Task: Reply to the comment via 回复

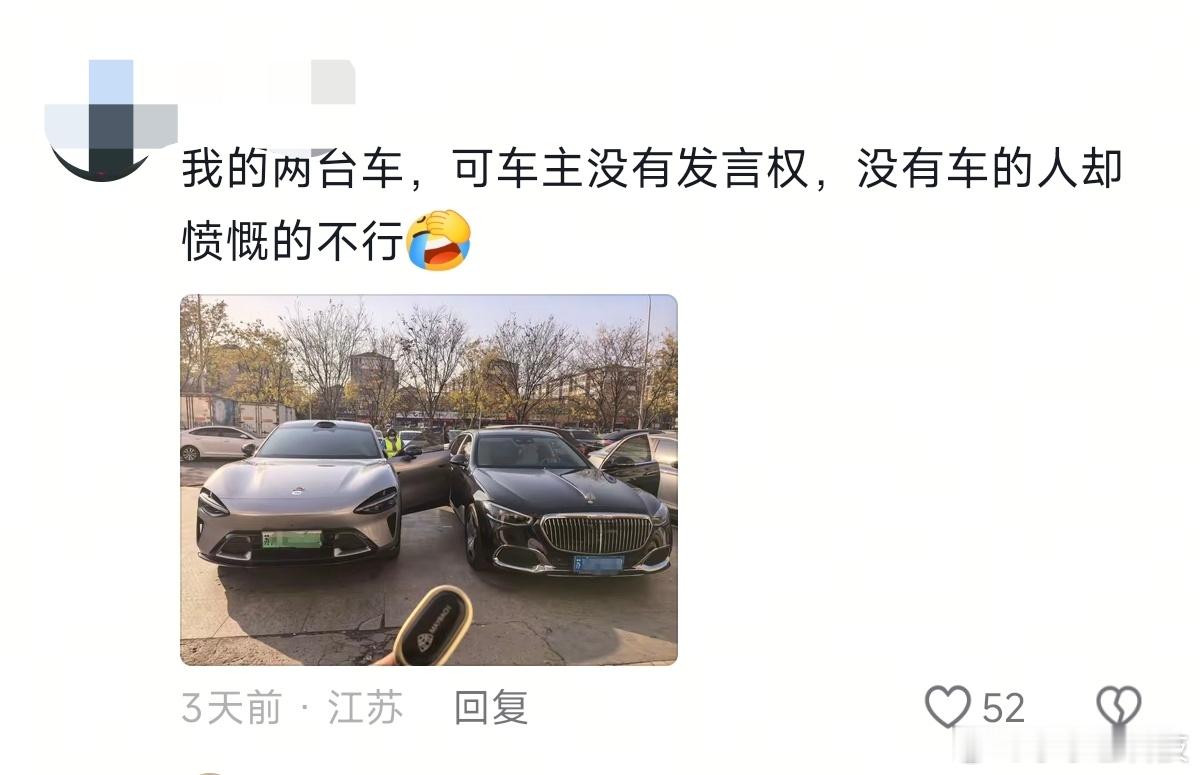Action: click(490, 707)
